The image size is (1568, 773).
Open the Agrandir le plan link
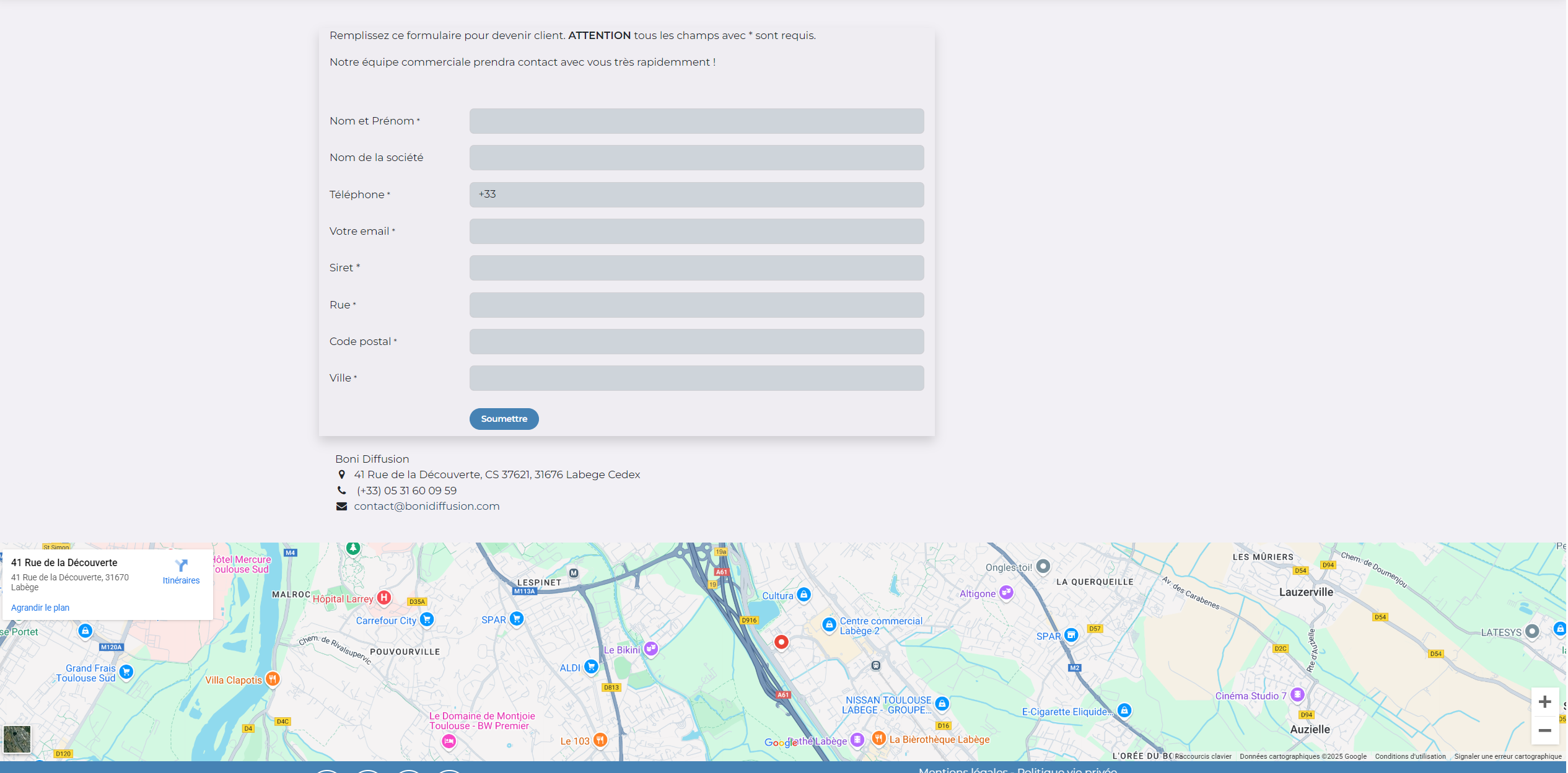tap(40, 608)
